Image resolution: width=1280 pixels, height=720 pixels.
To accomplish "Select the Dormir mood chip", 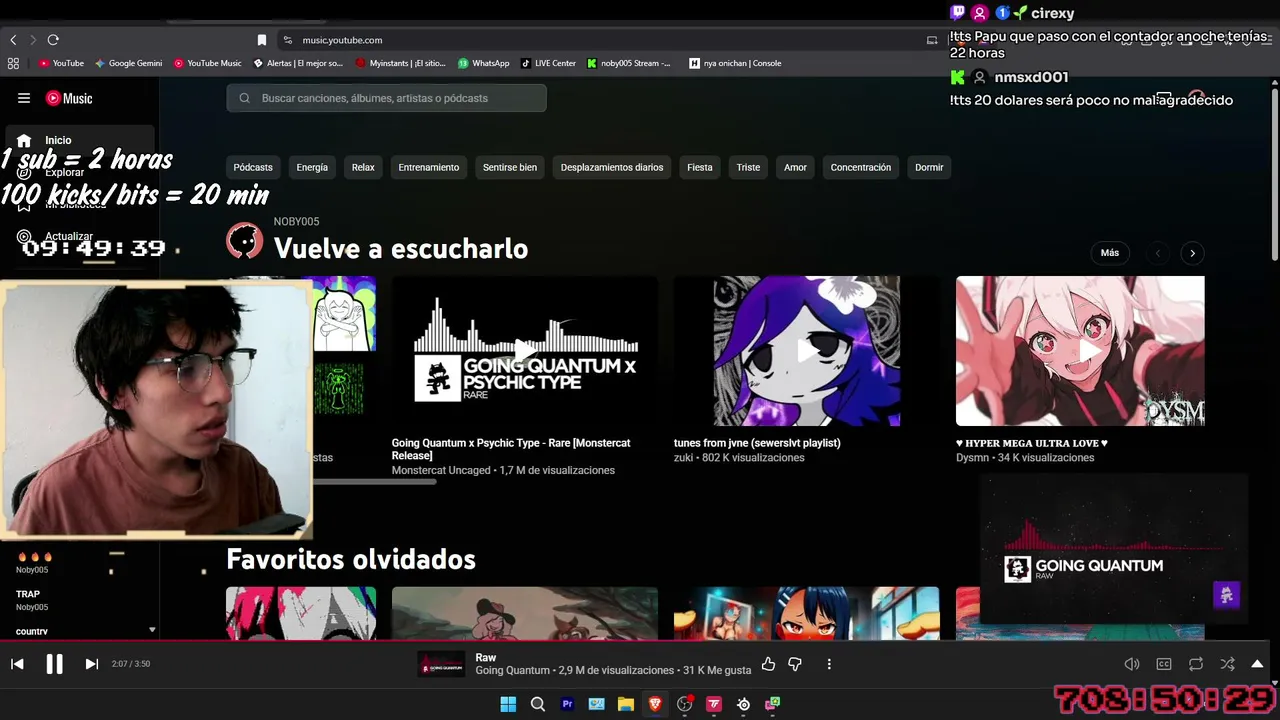I will click(x=929, y=167).
